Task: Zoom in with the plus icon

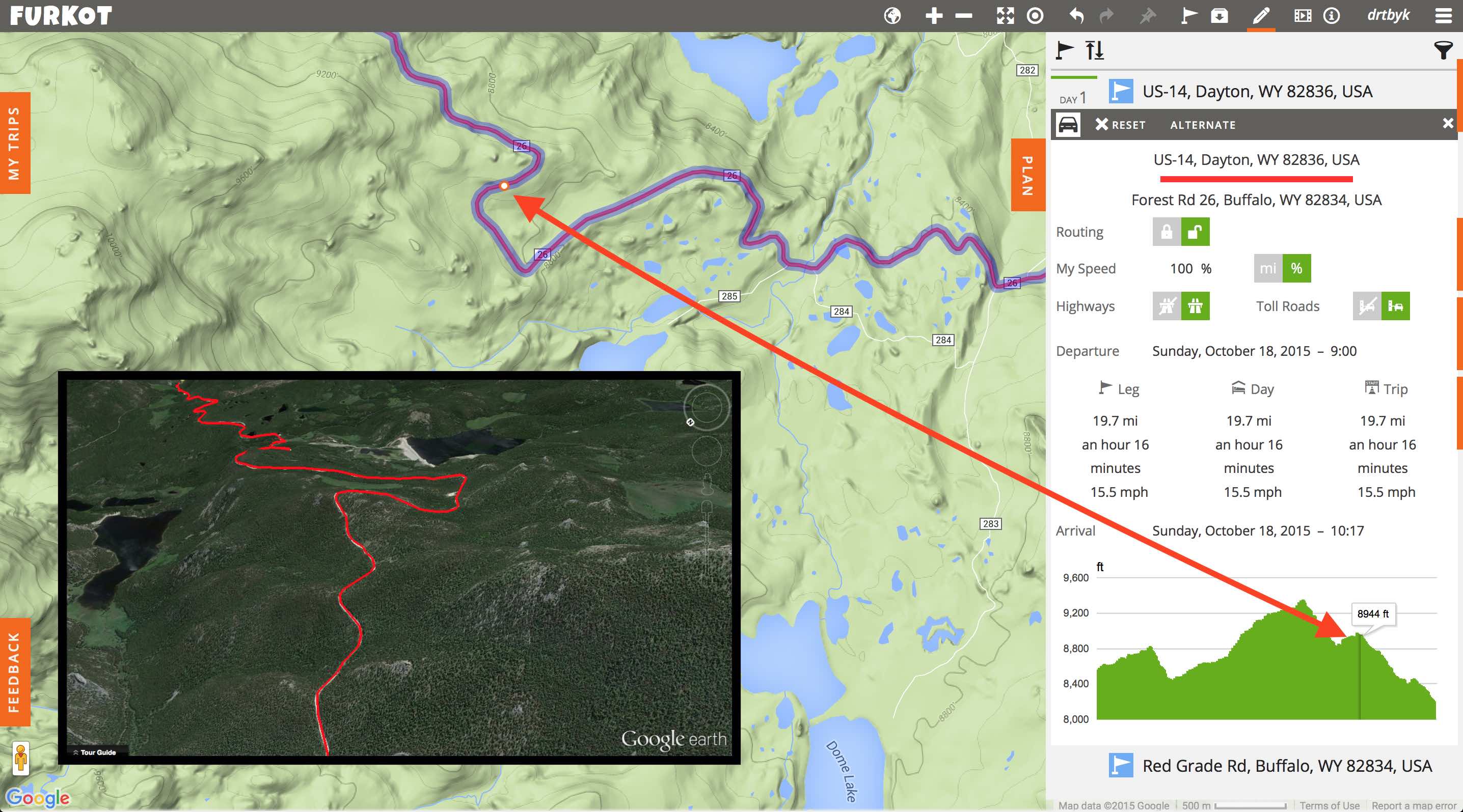Action: point(934,15)
